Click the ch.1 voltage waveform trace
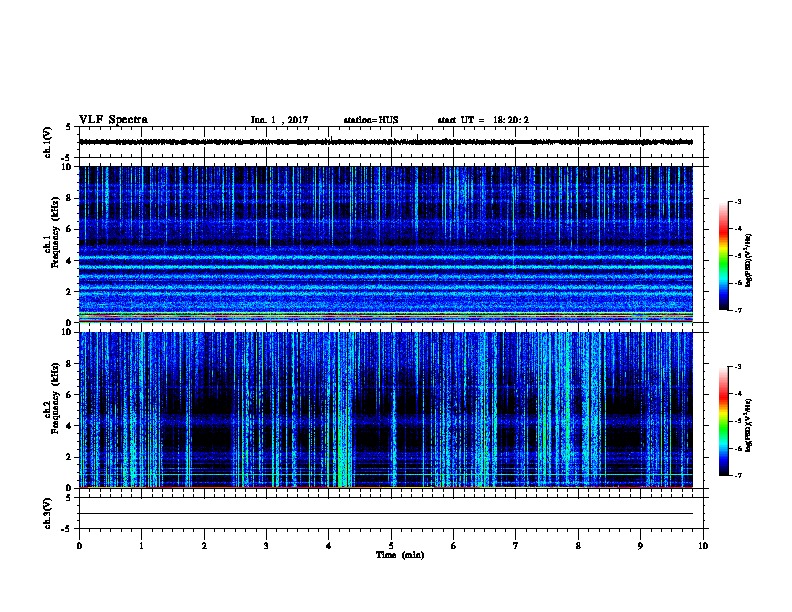Viewport: 792px width, 612px height. [x=386, y=142]
